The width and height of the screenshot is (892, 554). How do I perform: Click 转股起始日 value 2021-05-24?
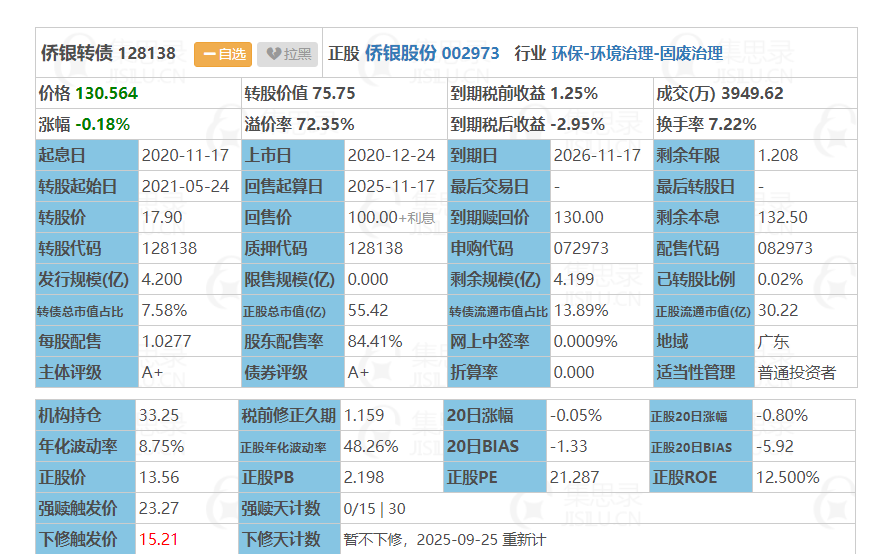[185, 187]
